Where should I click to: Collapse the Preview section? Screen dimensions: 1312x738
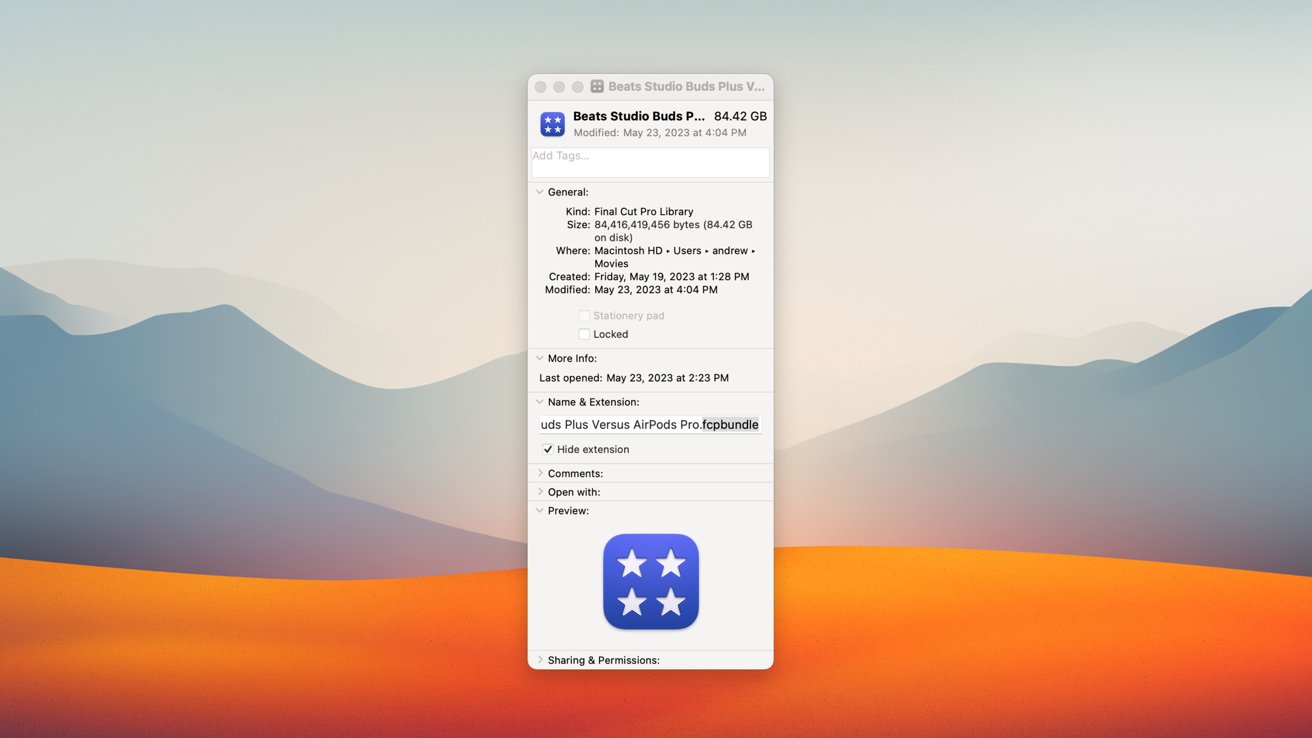coord(540,511)
